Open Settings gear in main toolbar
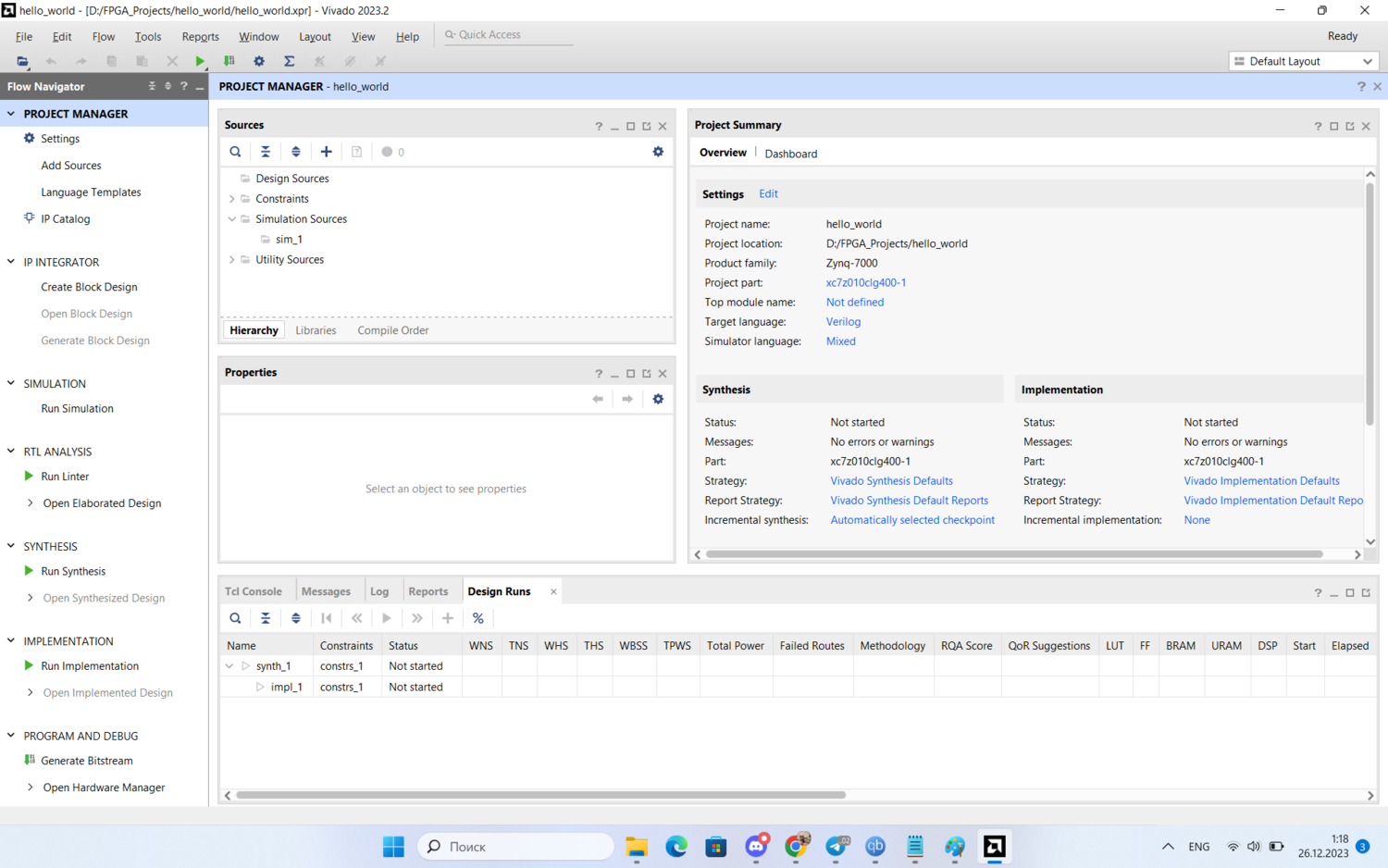 pos(259,61)
